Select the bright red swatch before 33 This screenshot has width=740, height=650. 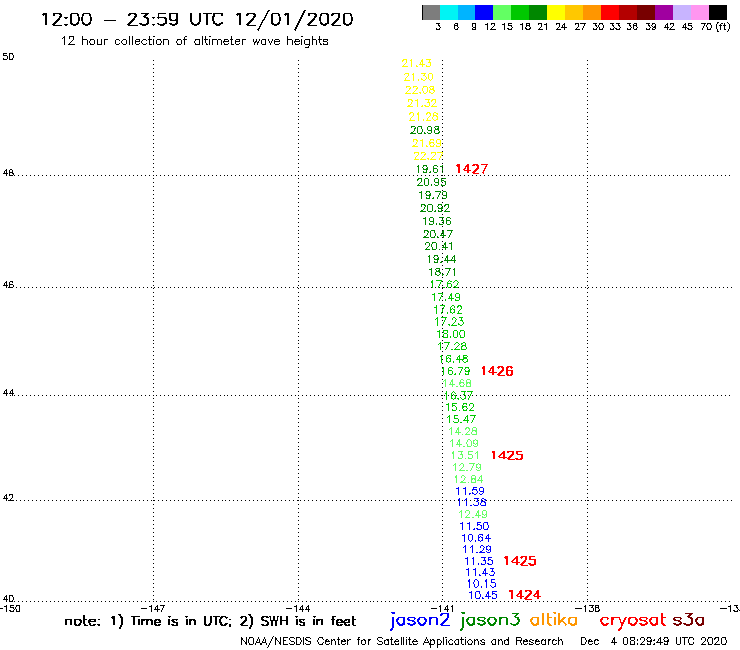click(x=610, y=12)
